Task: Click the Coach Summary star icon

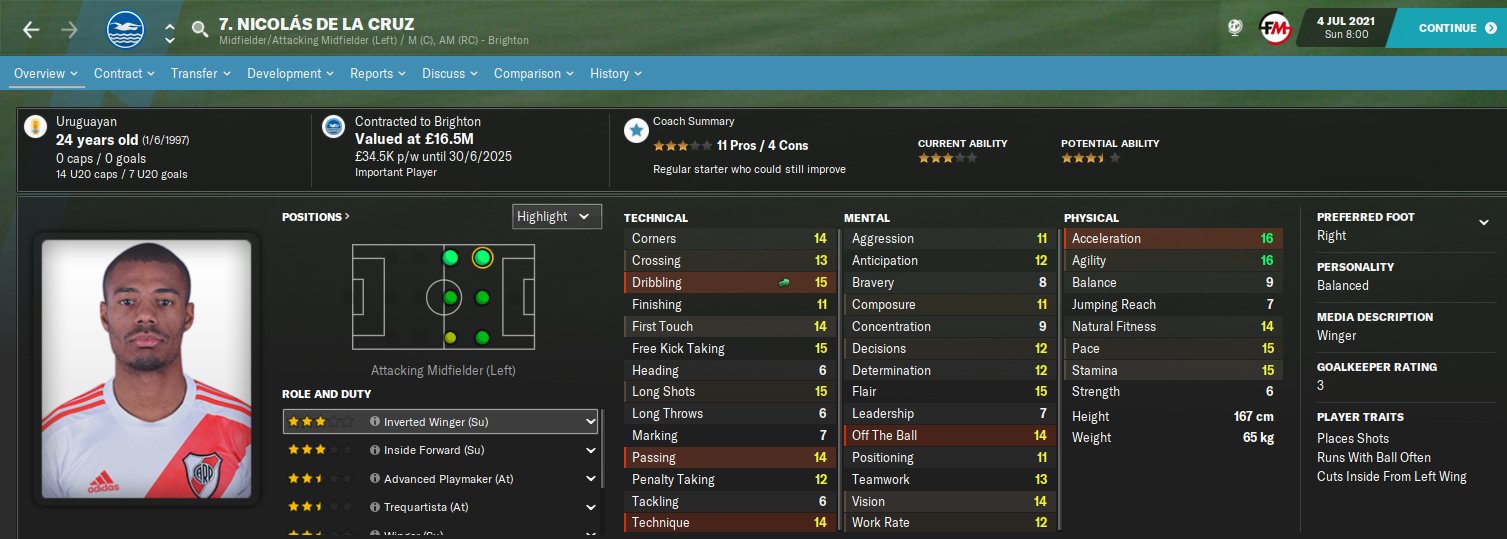Action: coord(634,130)
